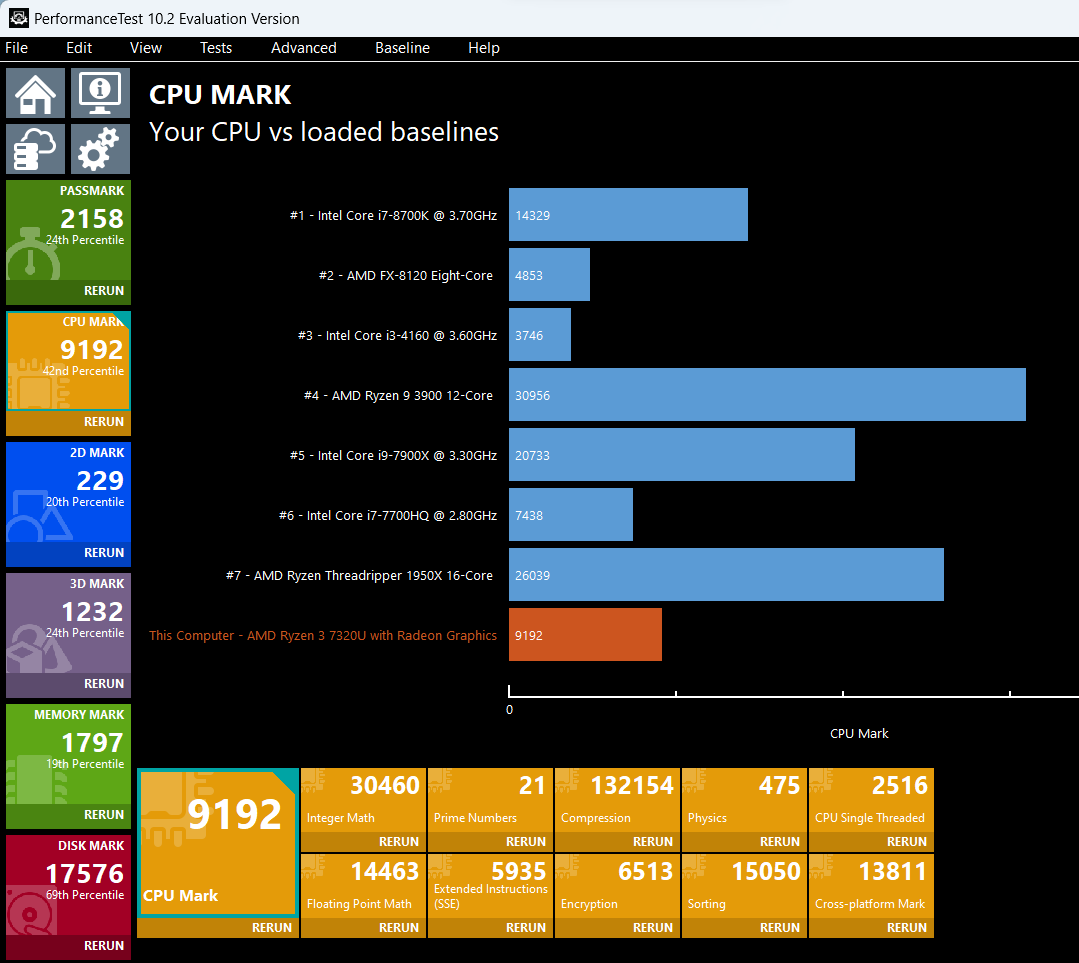Screen dimensions: 1079x963
Task: Open the Advanced menu
Action: point(303,48)
